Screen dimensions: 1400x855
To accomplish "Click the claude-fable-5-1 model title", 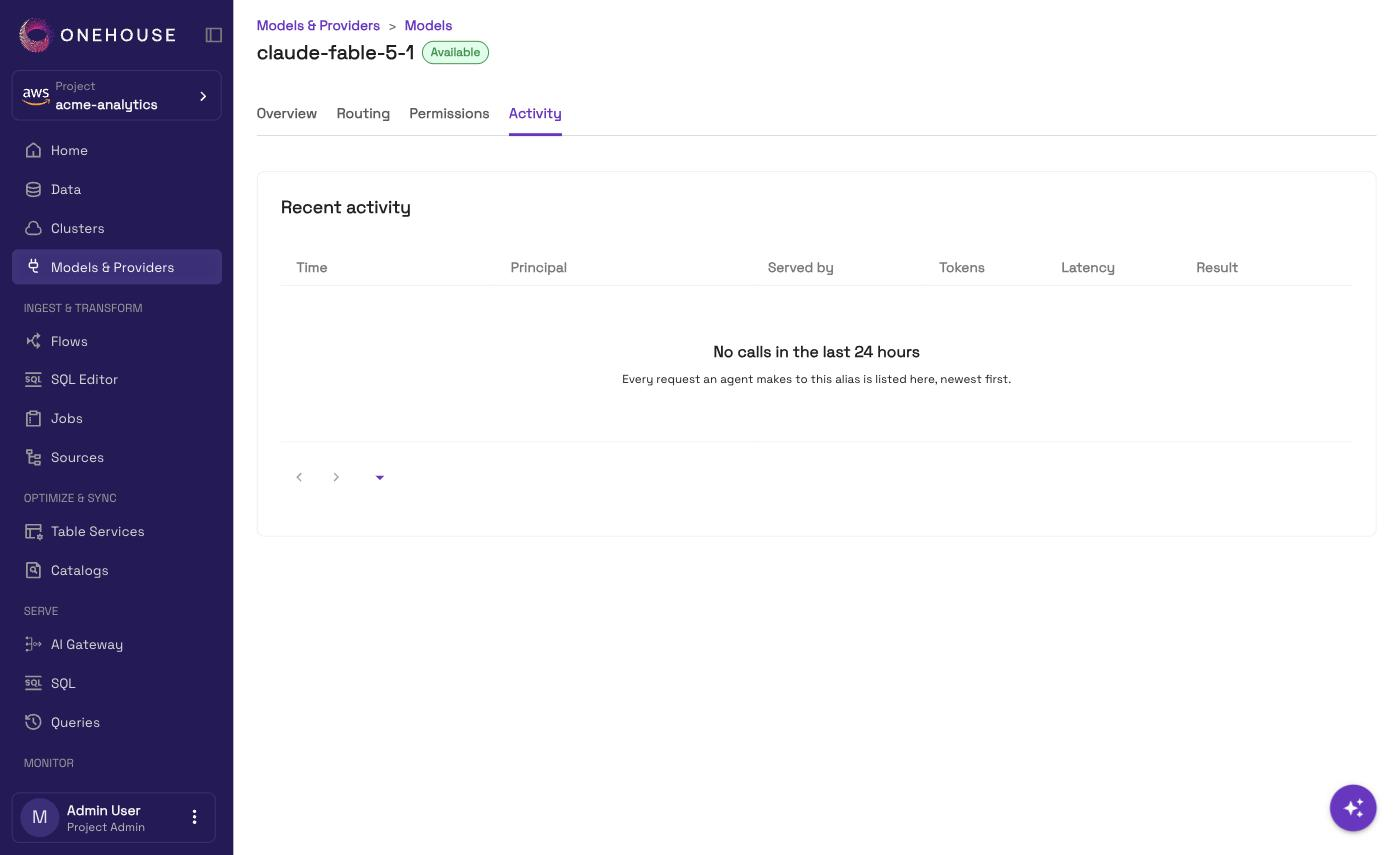I will tap(335, 52).
